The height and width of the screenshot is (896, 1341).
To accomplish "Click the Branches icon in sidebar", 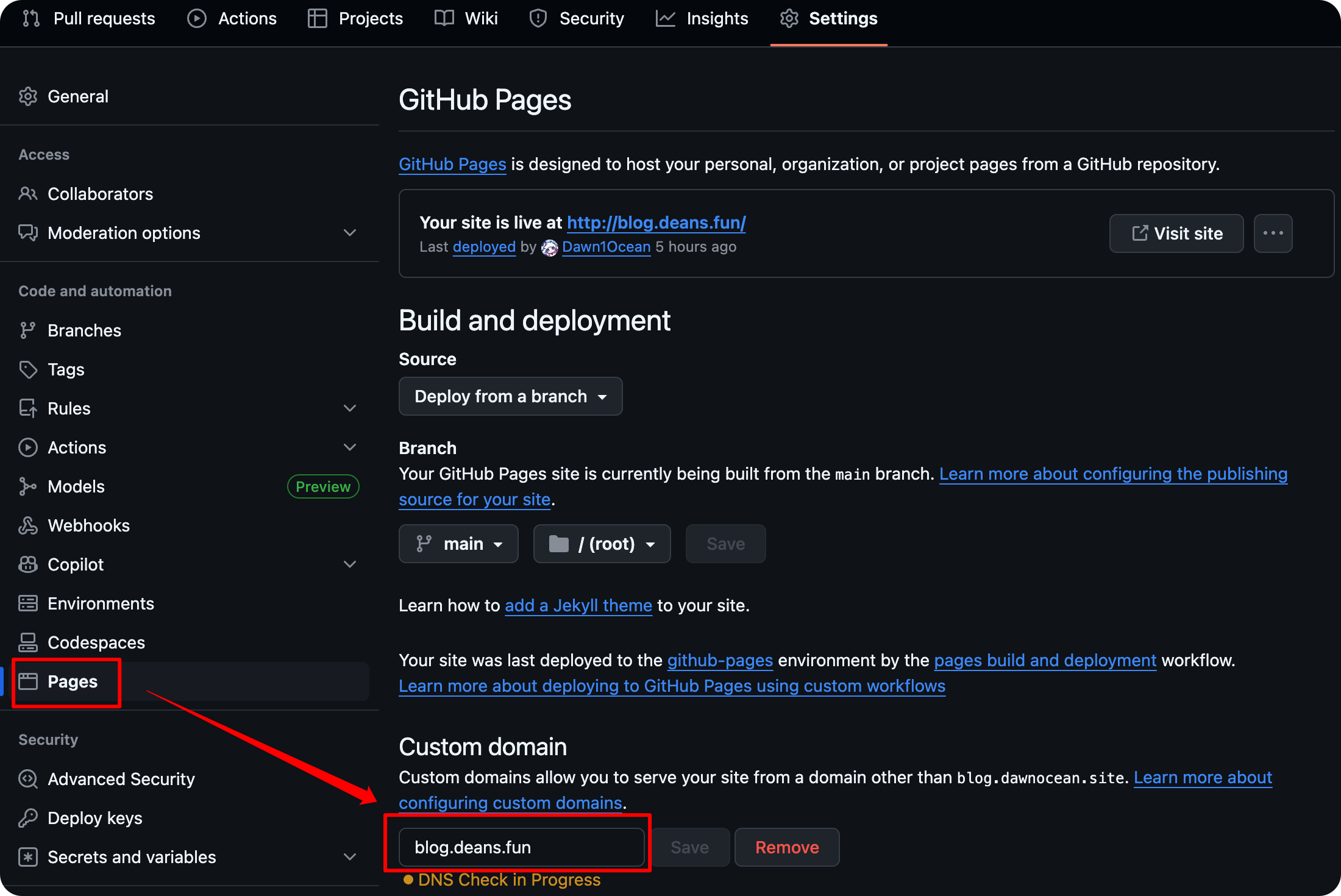I will (x=28, y=330).
